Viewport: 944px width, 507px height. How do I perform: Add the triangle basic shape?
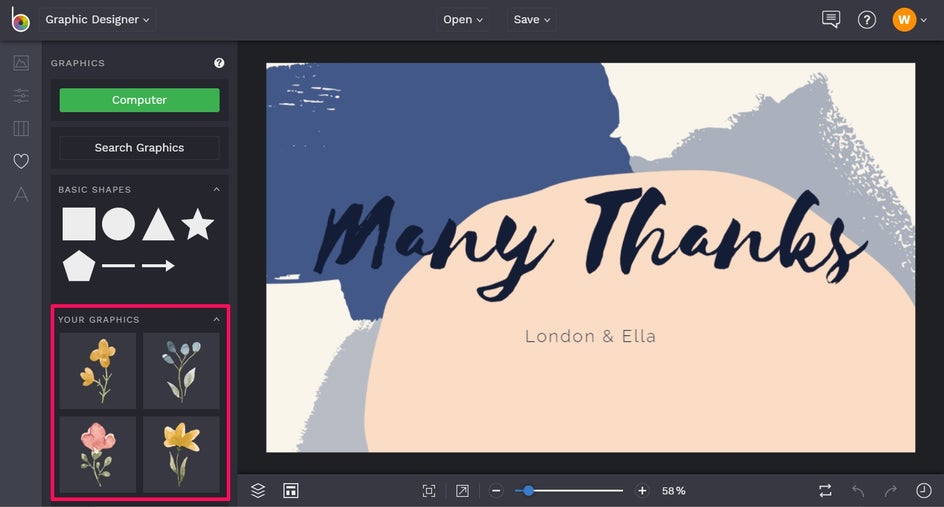[158, 225]
